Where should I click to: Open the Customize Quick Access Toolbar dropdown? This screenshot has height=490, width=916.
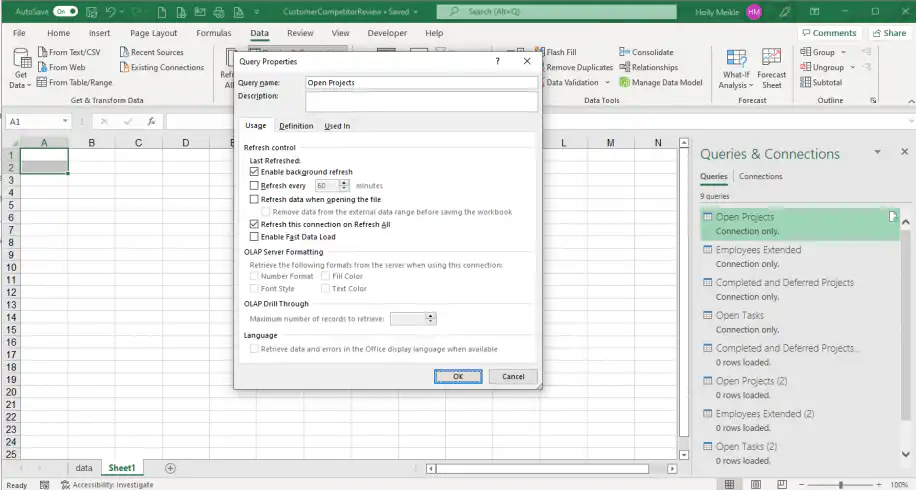pyautogui.click(x=256, y=12)
